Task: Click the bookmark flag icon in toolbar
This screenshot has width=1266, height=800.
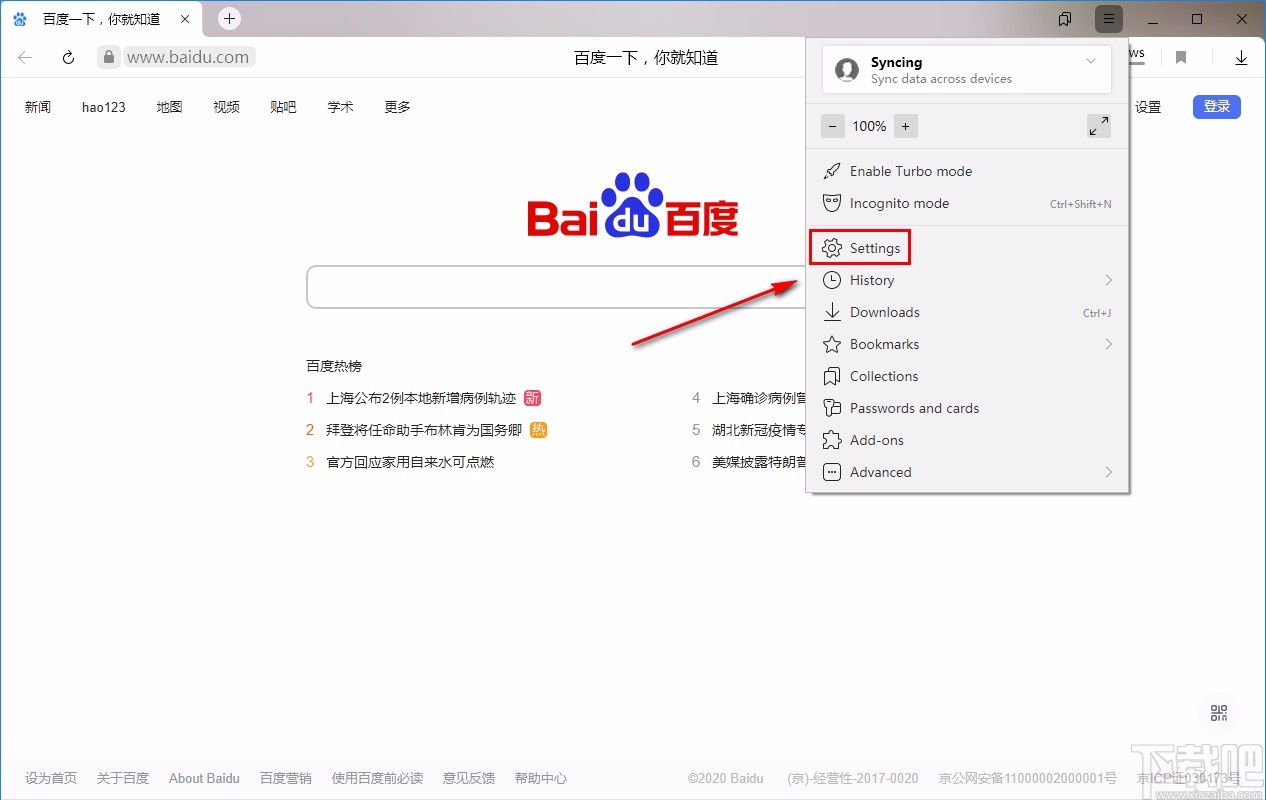Action: pos(1180,57)
